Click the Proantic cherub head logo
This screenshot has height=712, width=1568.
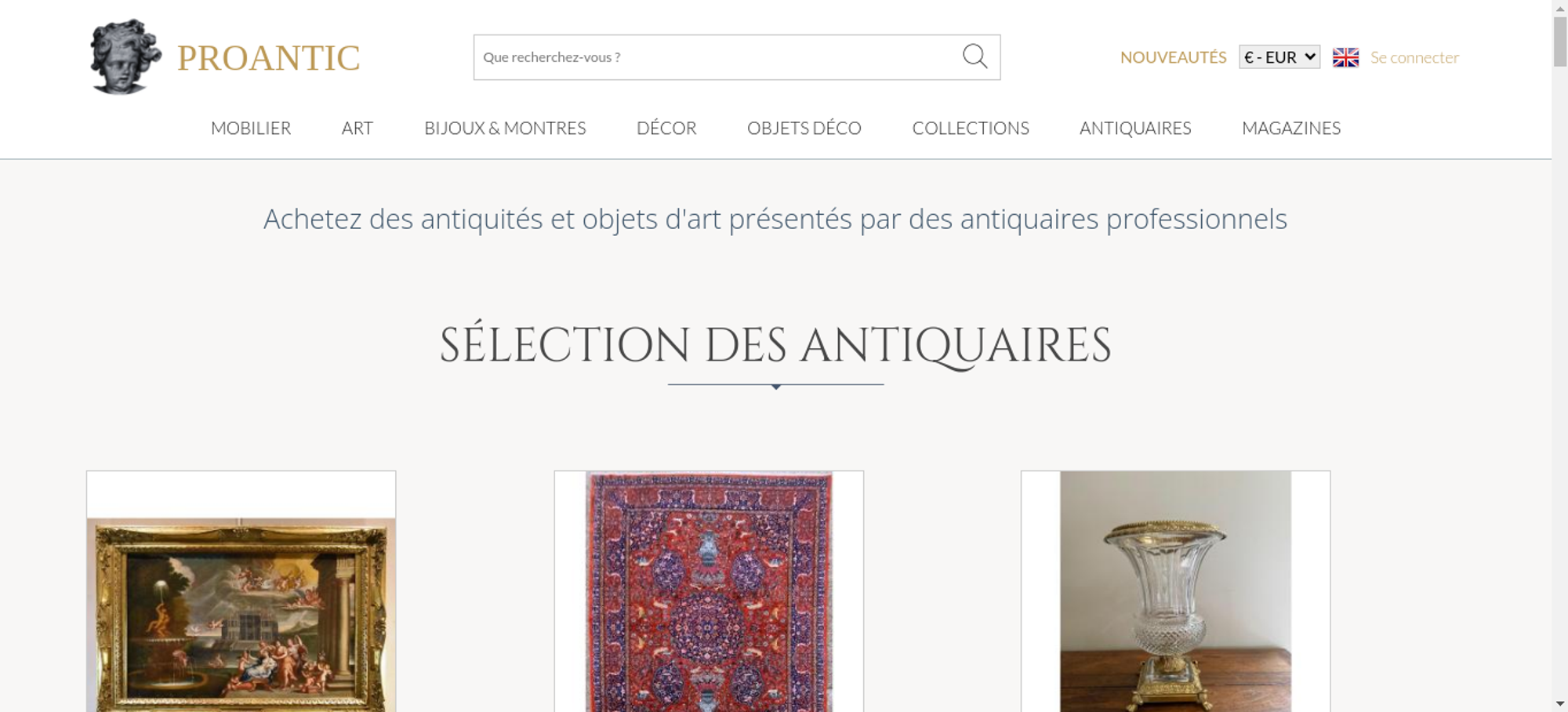click(124, 57)
